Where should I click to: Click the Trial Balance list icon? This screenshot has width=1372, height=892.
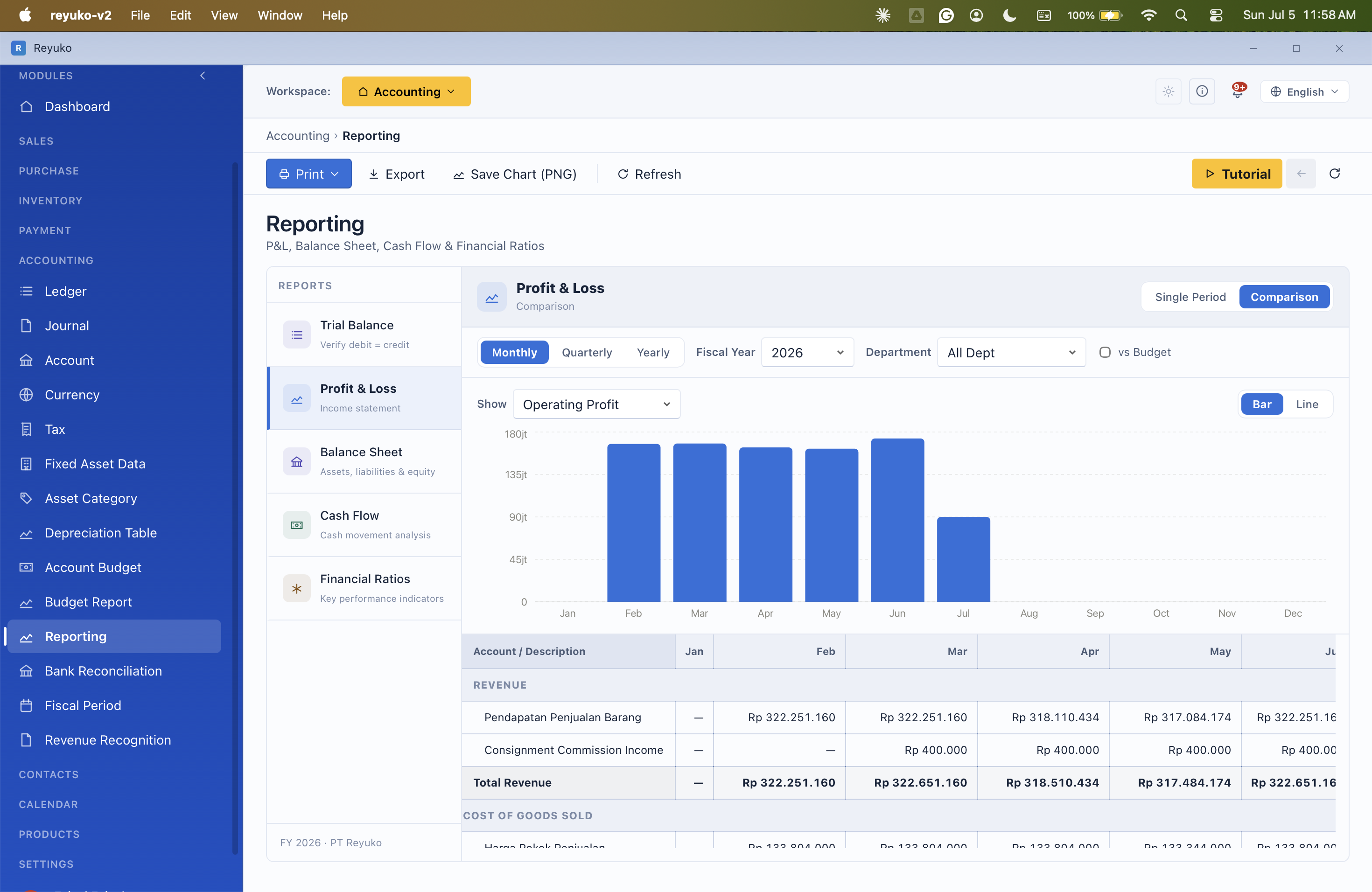point(297,335)
